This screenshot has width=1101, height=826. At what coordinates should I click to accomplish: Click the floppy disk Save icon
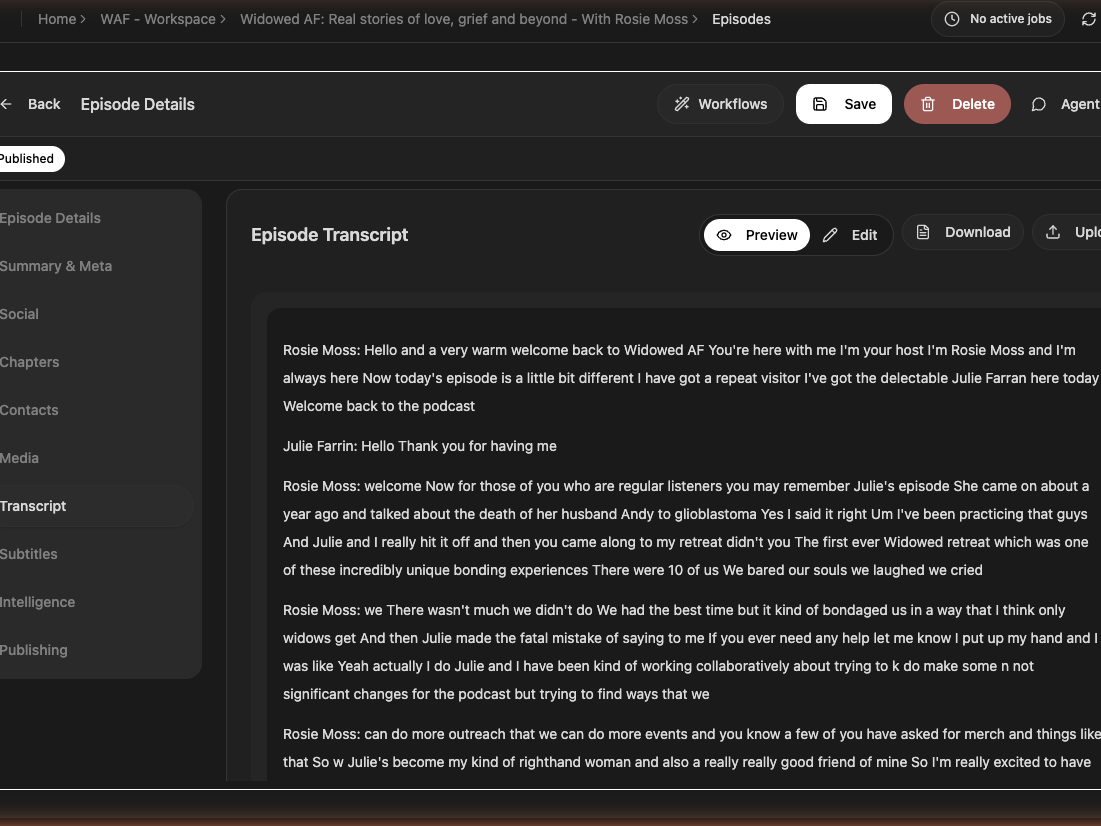point(819,104)
